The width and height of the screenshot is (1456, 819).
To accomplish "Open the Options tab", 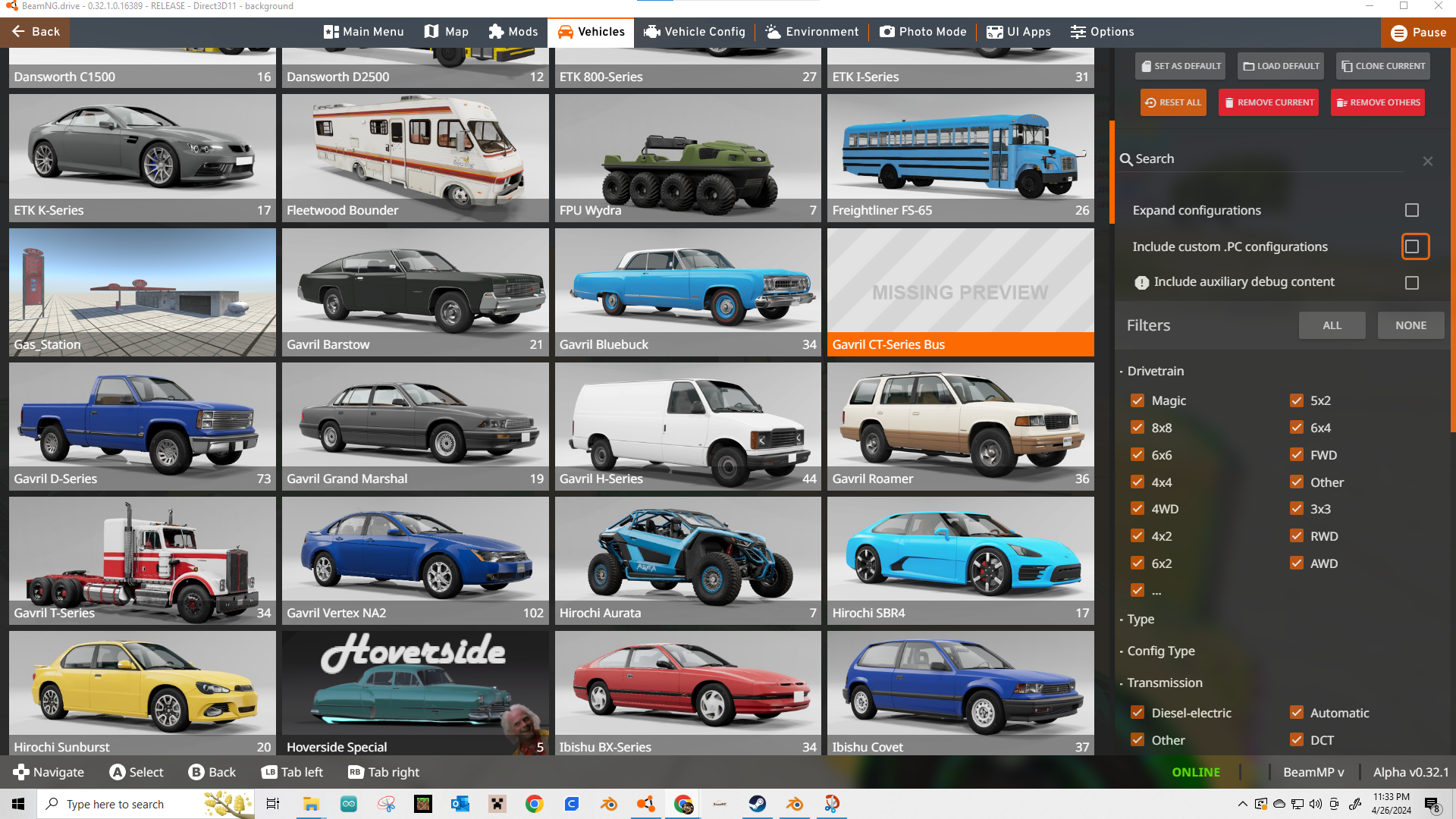I will (x=1103, y=32).
